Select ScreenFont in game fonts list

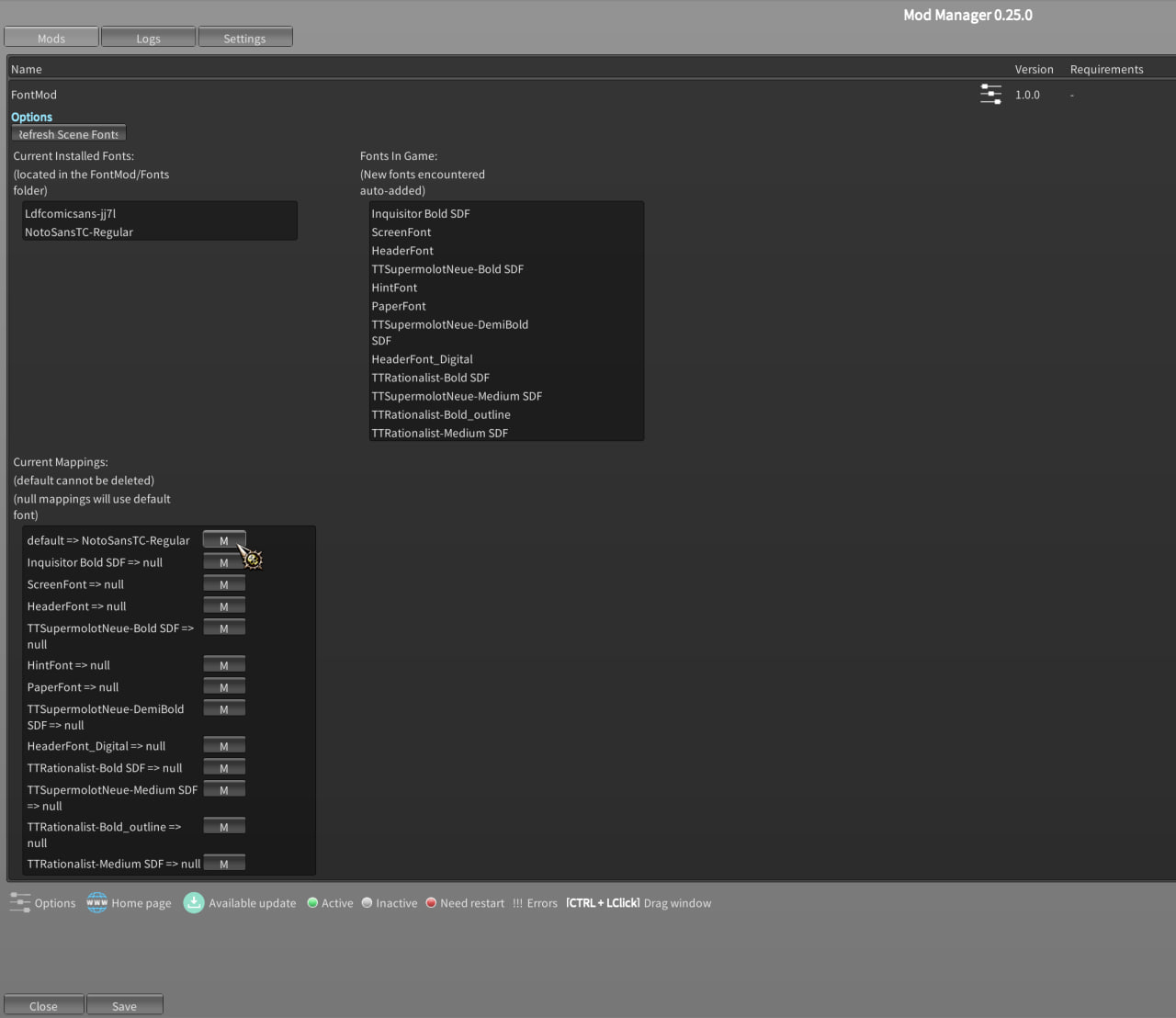click(x=401, y=232)
